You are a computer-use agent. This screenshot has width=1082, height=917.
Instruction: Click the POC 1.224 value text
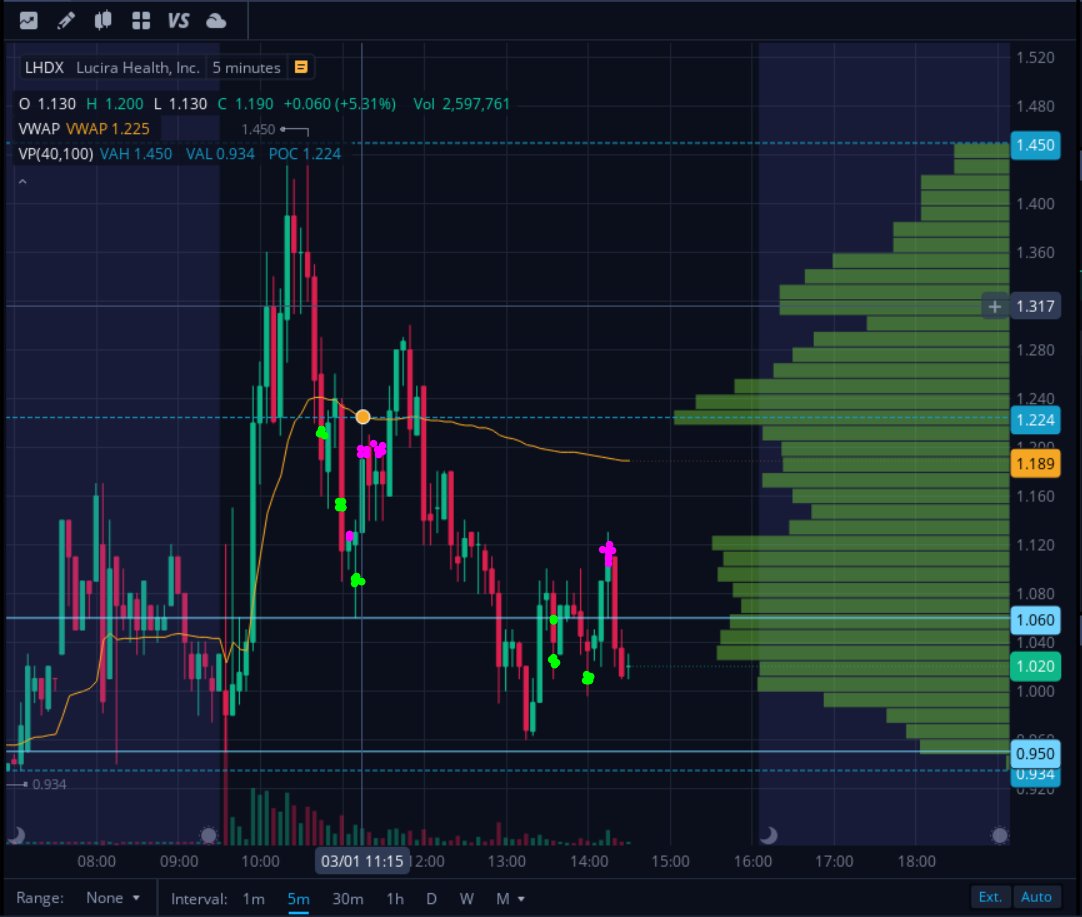point(304,154)
